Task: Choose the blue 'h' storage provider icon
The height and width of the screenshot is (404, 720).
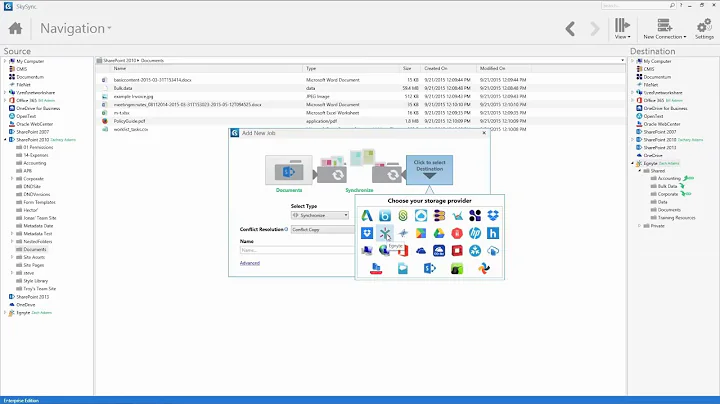Action: pos(493,233)
